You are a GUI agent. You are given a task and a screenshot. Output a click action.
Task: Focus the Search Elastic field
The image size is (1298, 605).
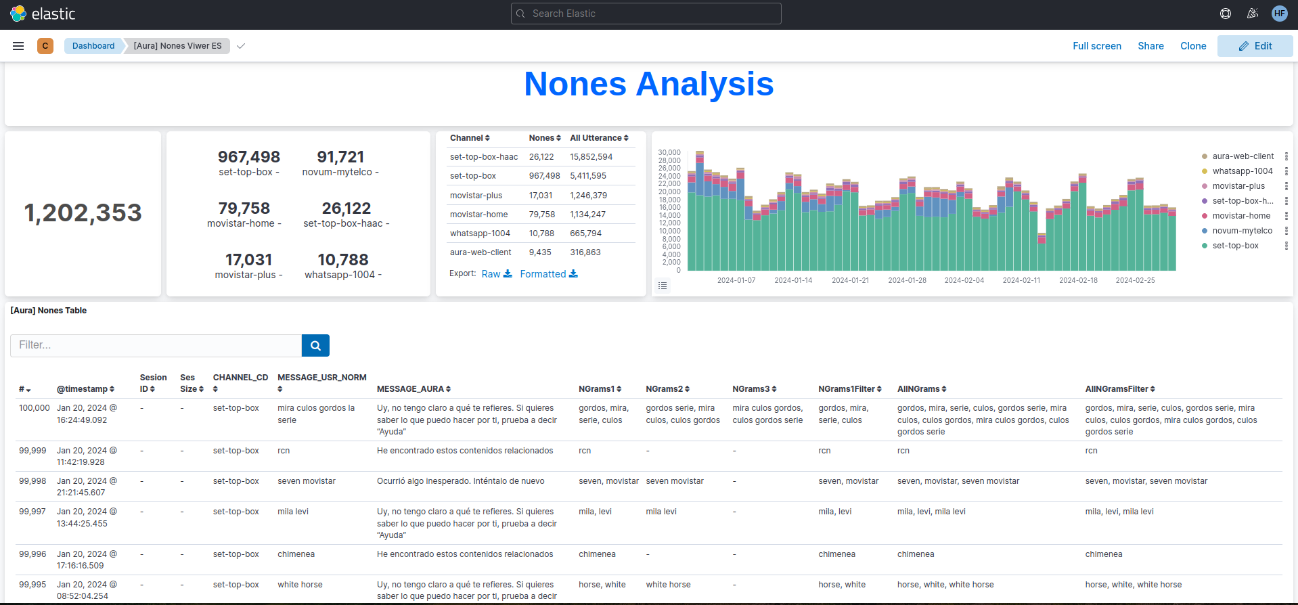(x=646, y=13)
